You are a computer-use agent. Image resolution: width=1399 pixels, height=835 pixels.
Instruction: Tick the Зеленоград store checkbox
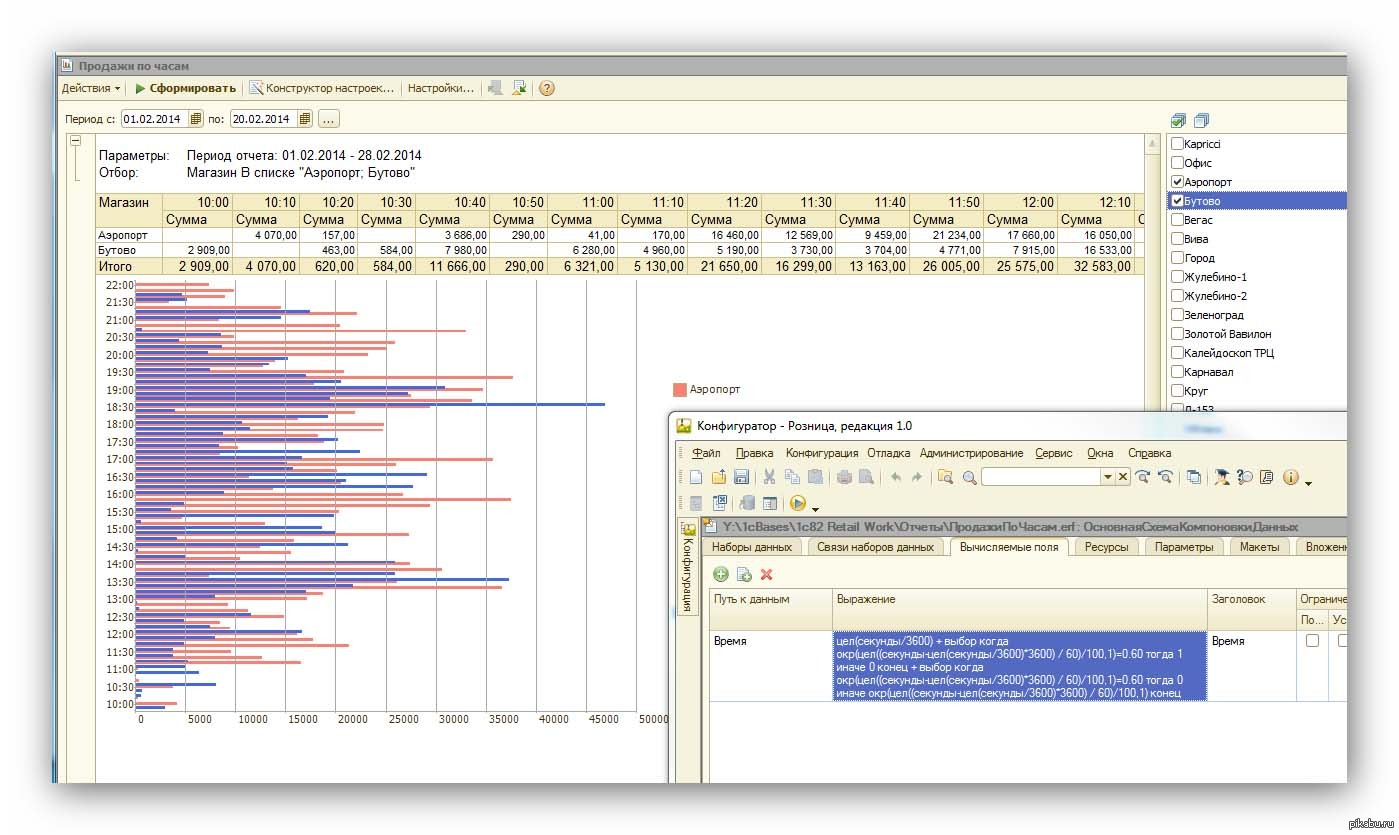[x=1177, y=315]
